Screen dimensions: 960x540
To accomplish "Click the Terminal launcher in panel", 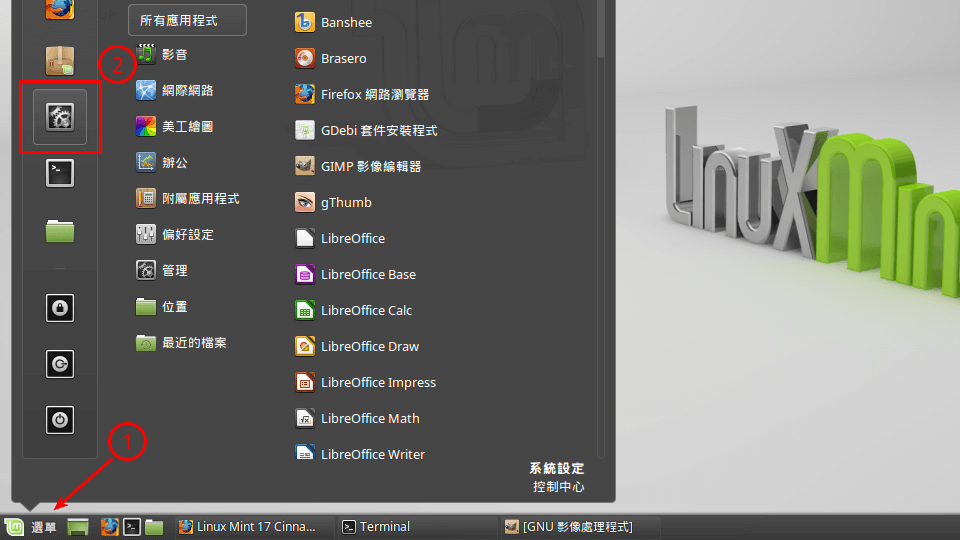I will click(132, 527).
